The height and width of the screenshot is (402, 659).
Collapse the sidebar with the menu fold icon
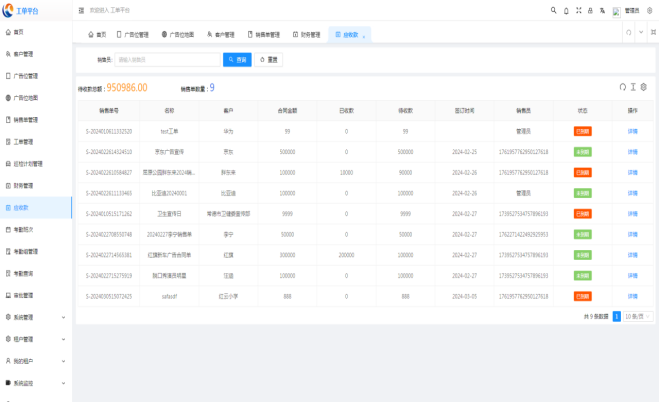[x=81, y=10]
